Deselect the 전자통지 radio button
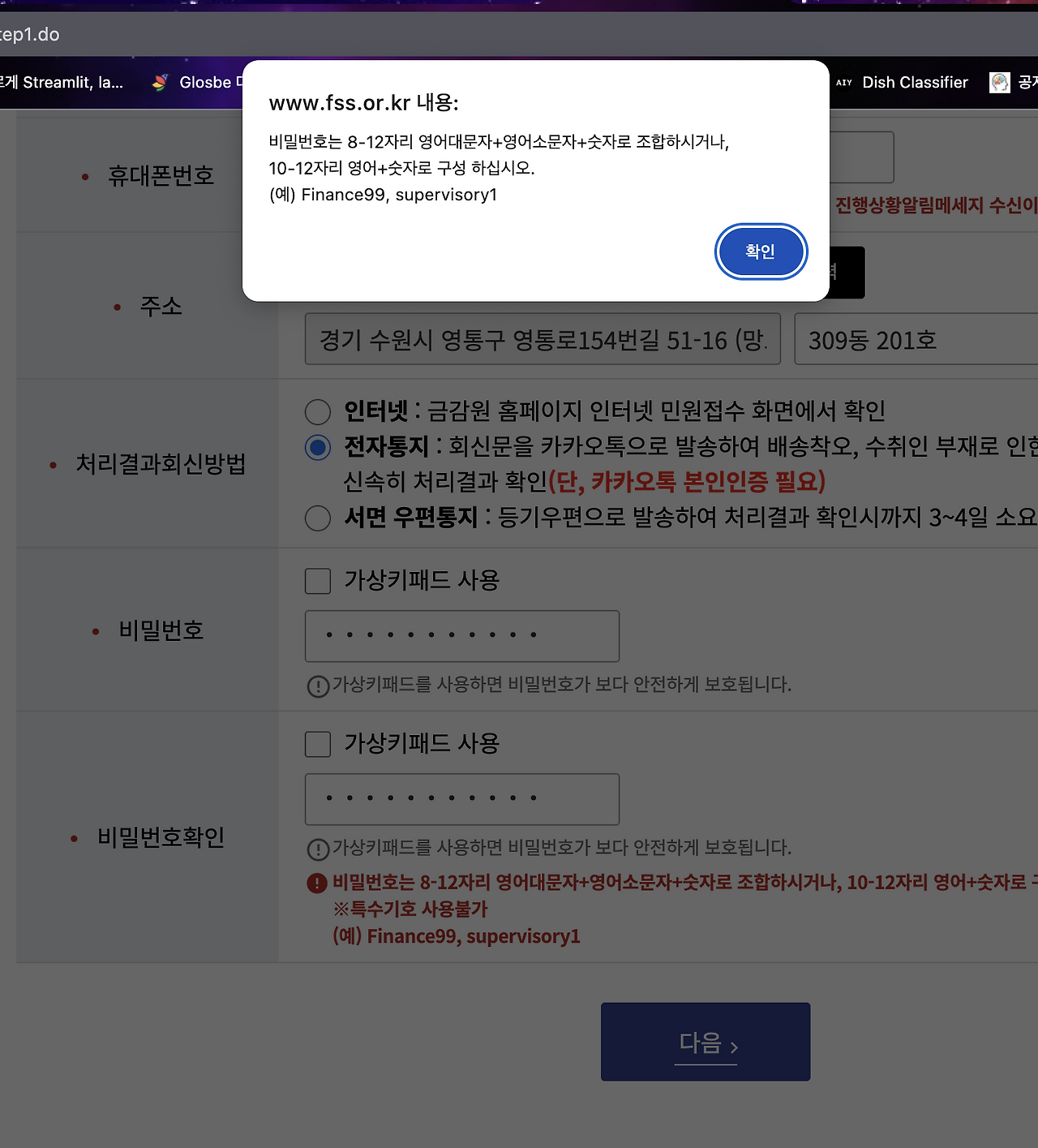The width and height of the screenshot is (1038, 1148). [317, 447]
